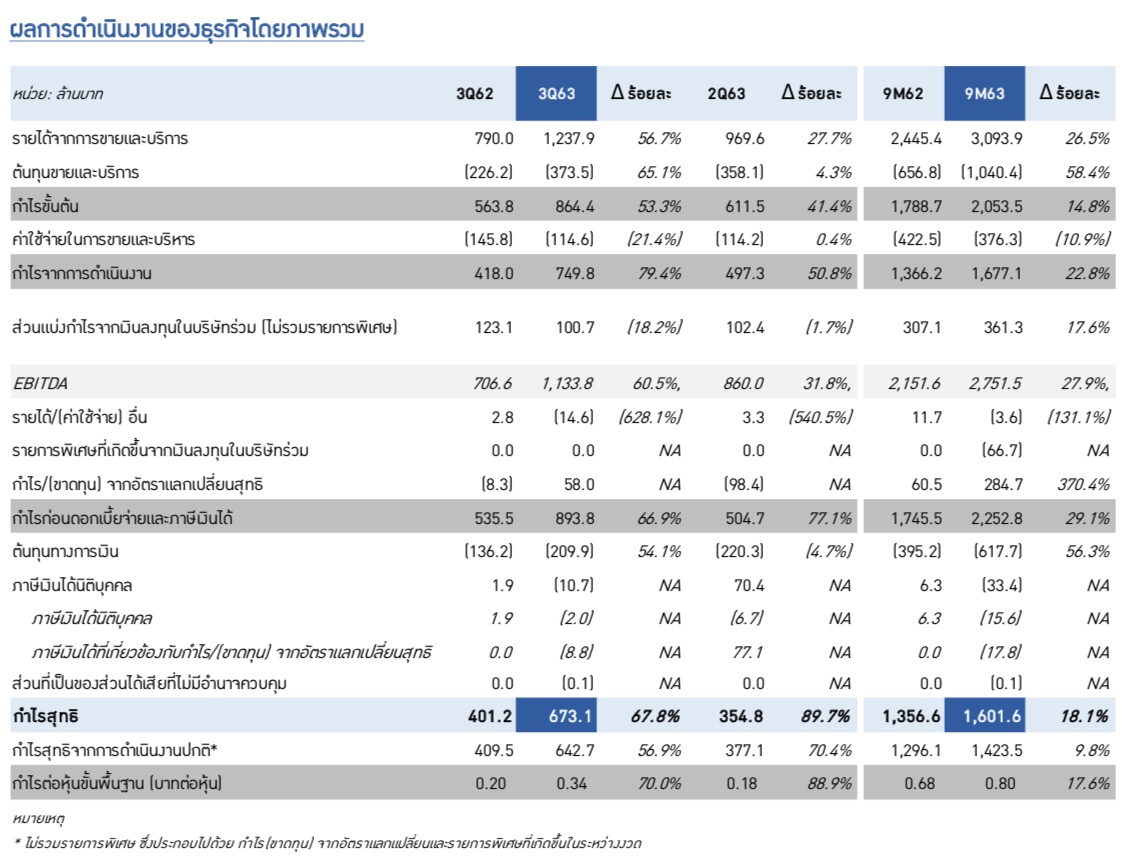Select the highlighted 9M63 column header

(x=984, y=94)
